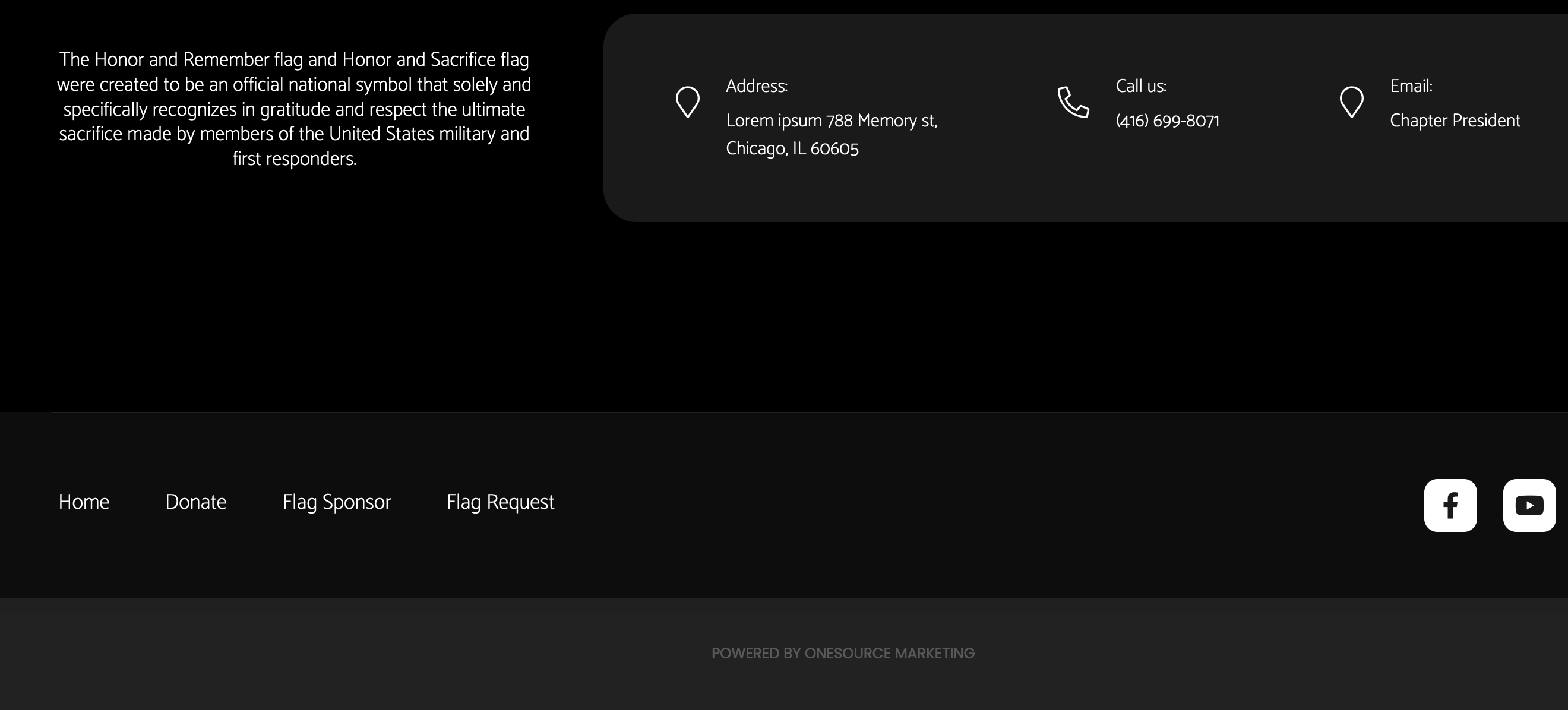Click the pin icon beside Email

click(x=1351, y=102)
